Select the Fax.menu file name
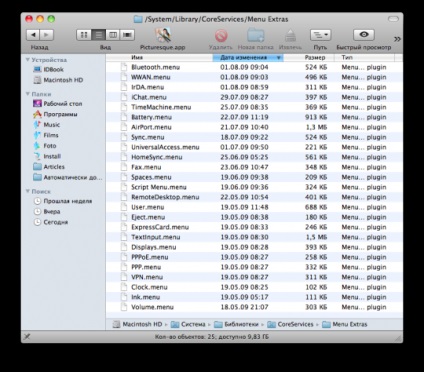The height and width of the screenshot is (372, 424). pos(146,167)
